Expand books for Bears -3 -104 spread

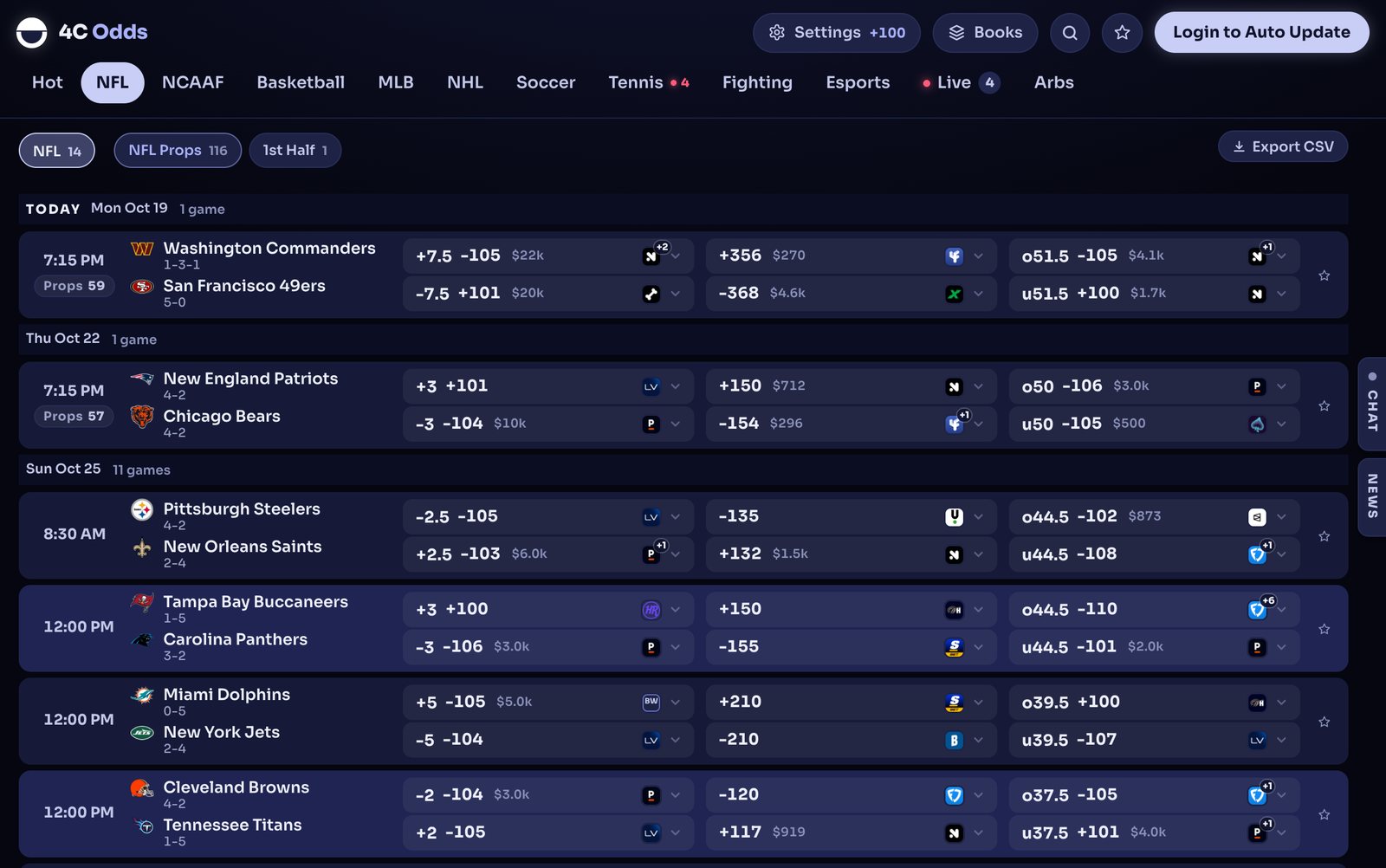pyautogui.click(x=676, y=424)
